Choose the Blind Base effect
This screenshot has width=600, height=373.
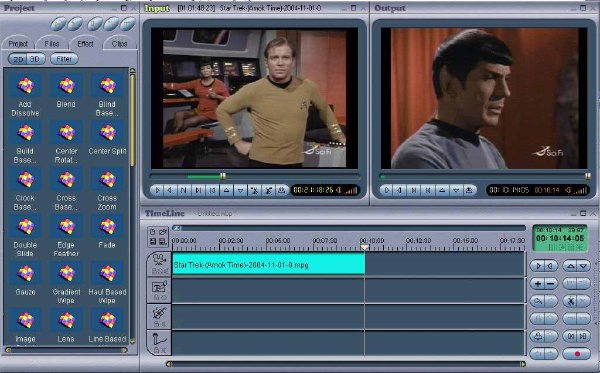point(107,95)
